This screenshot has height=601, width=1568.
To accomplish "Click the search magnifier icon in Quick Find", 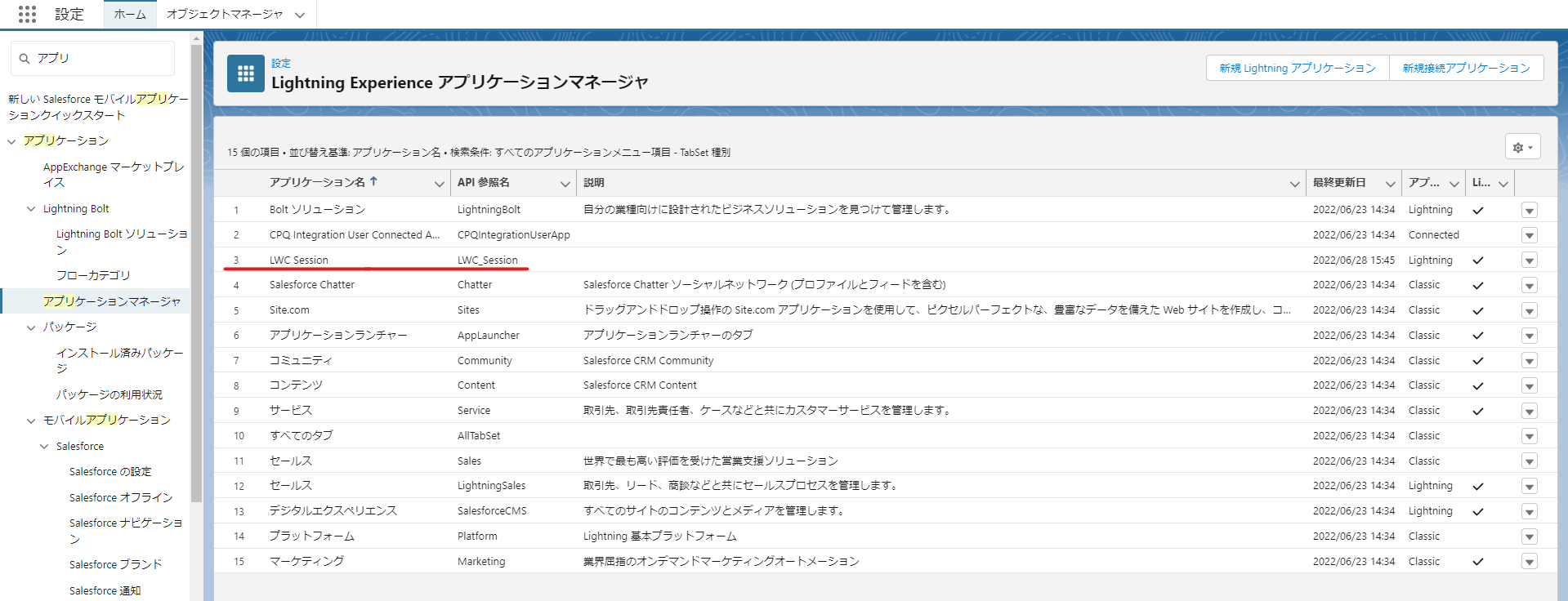I will [25, 59].
